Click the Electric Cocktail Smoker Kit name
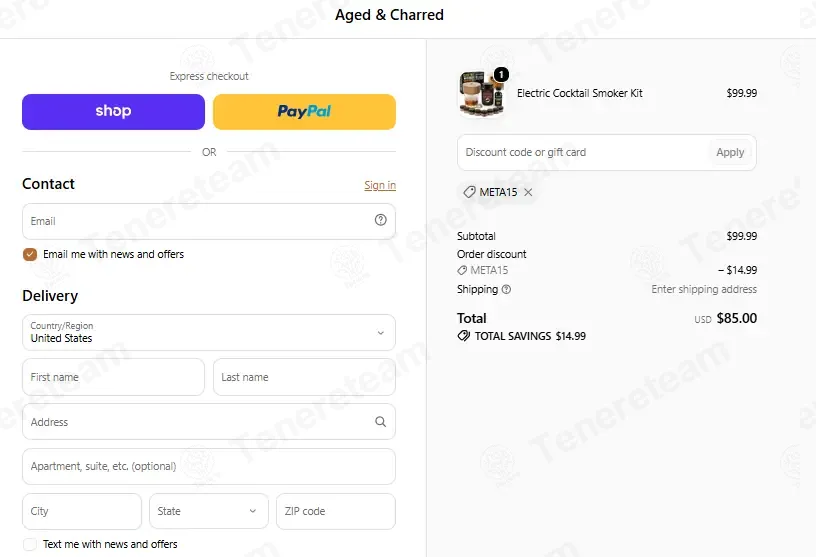 [x=580, y=93]
